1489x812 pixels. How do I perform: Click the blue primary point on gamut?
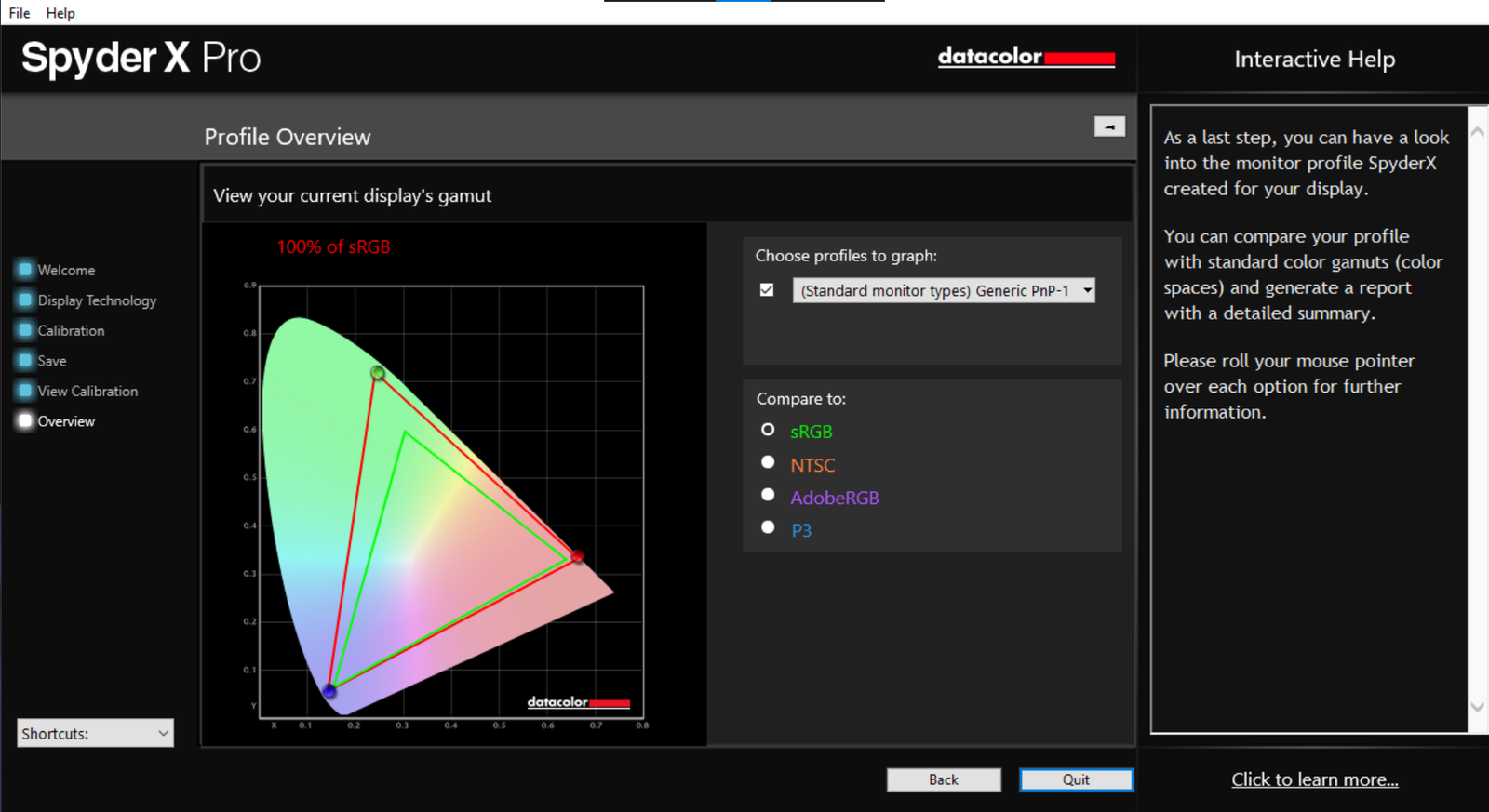coord(329,690)
